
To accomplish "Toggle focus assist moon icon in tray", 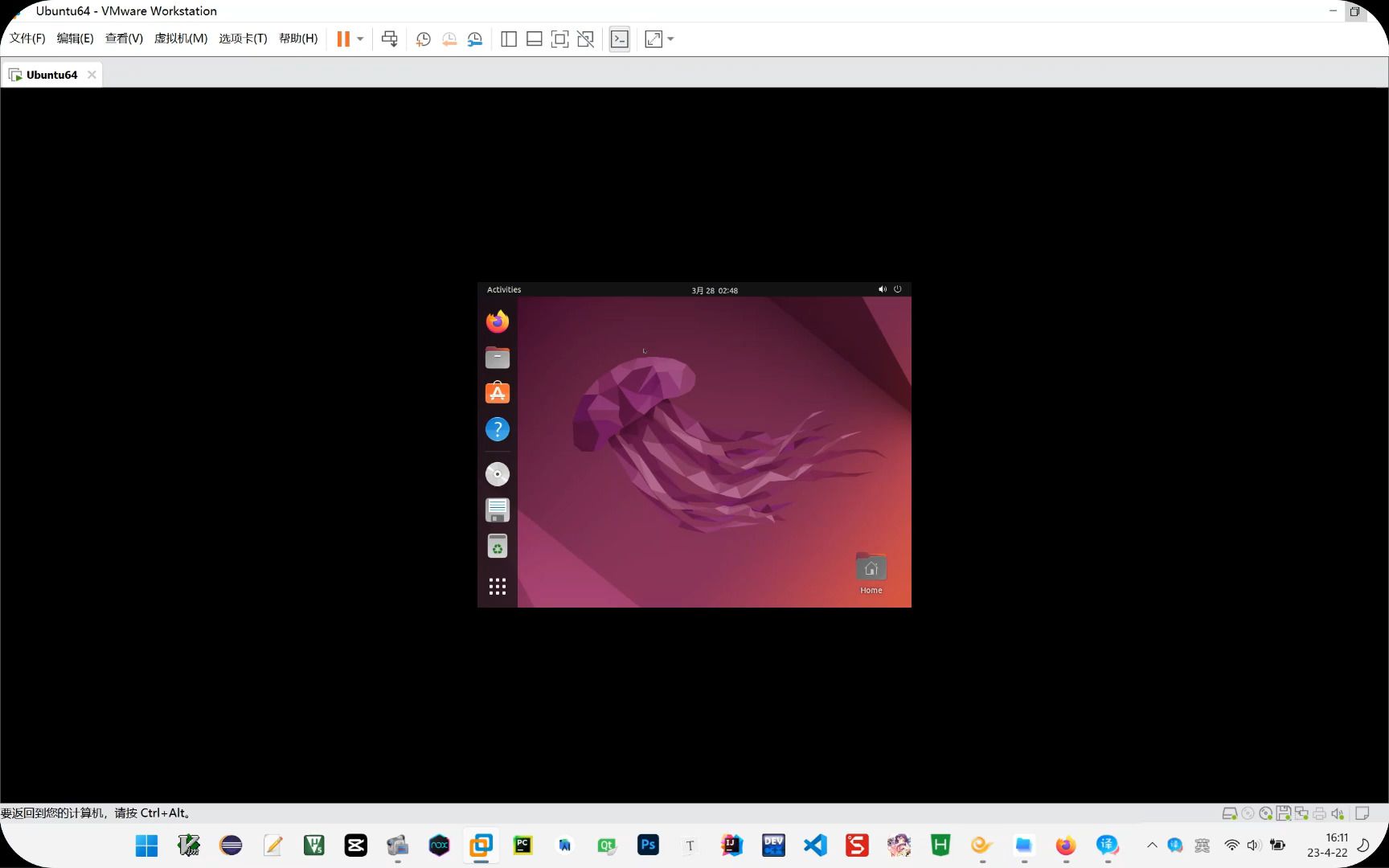I will [x=1363, y=845].
